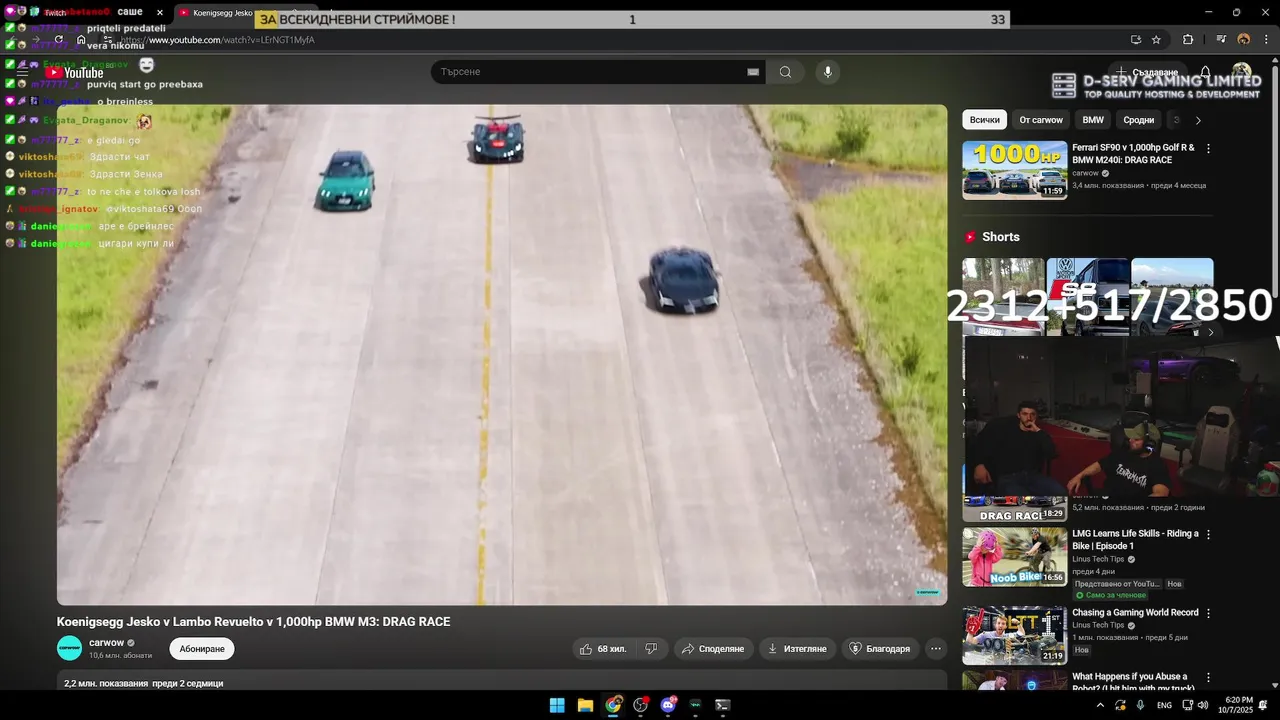
Task: Select the От carwow filter chip
Action: pyautogui.click(x=1041, y=120)
